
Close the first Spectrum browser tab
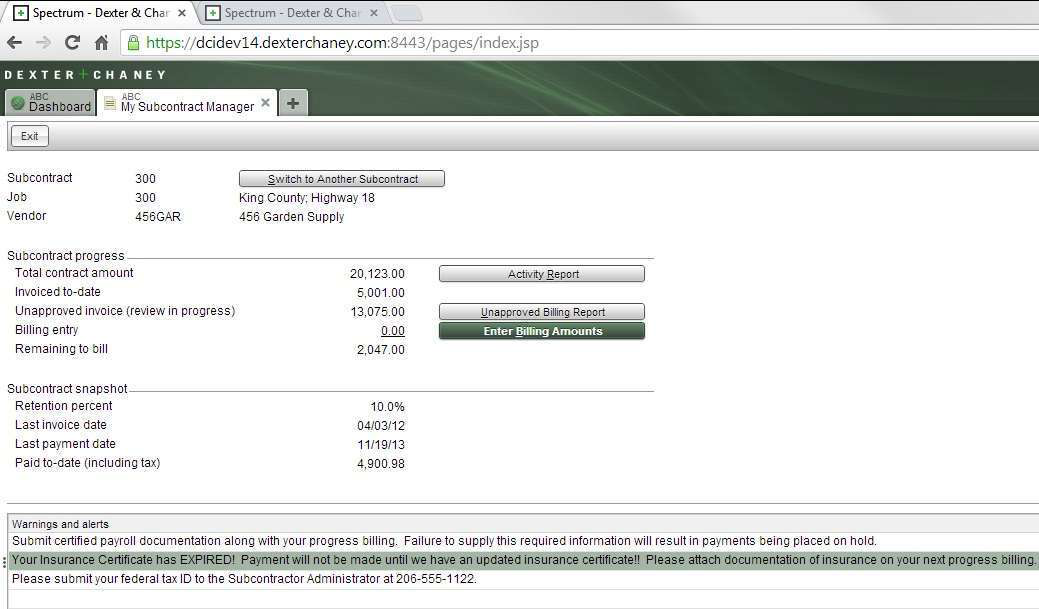click(181, 13)
